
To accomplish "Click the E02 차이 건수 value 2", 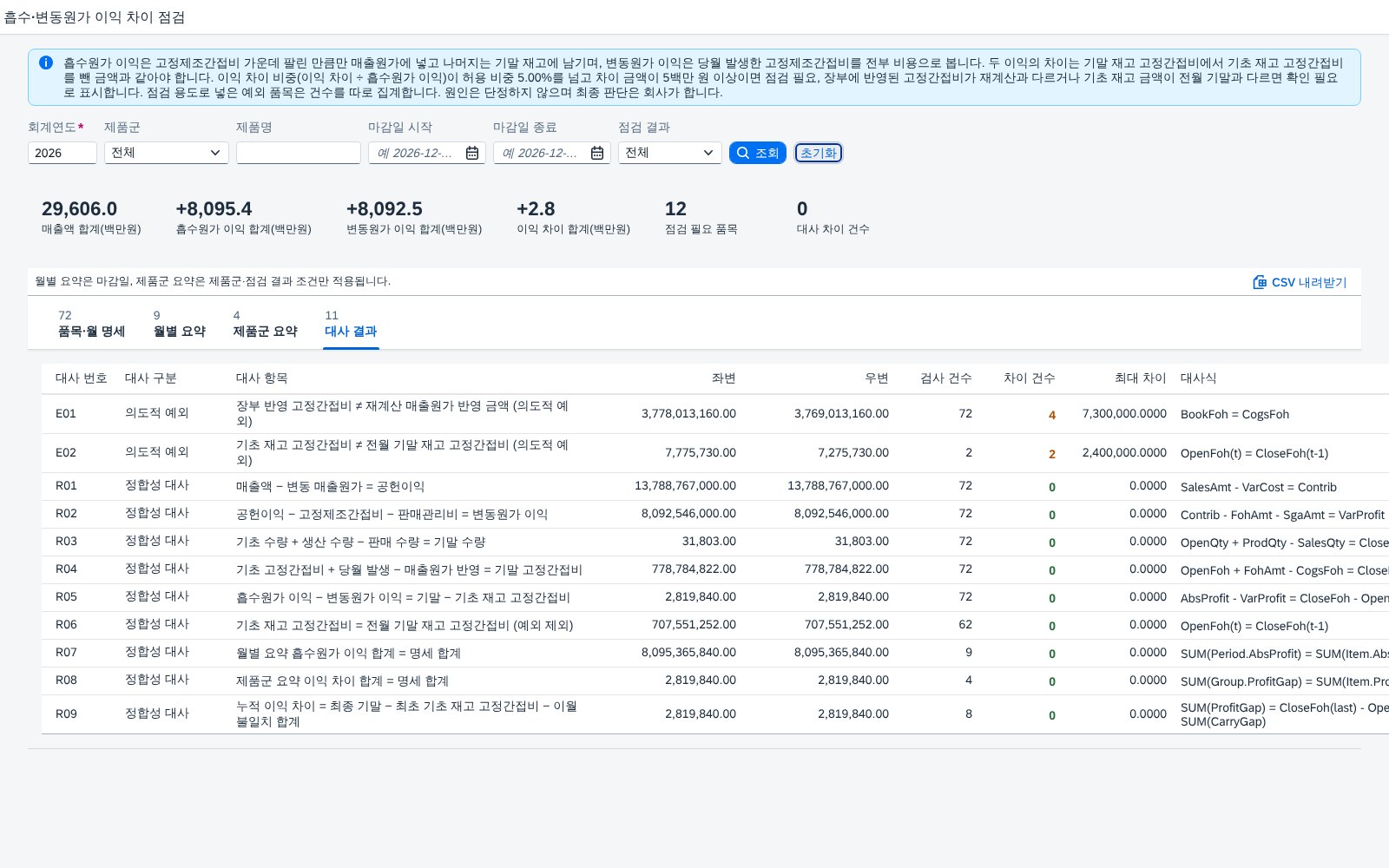I will (1052, 454).
